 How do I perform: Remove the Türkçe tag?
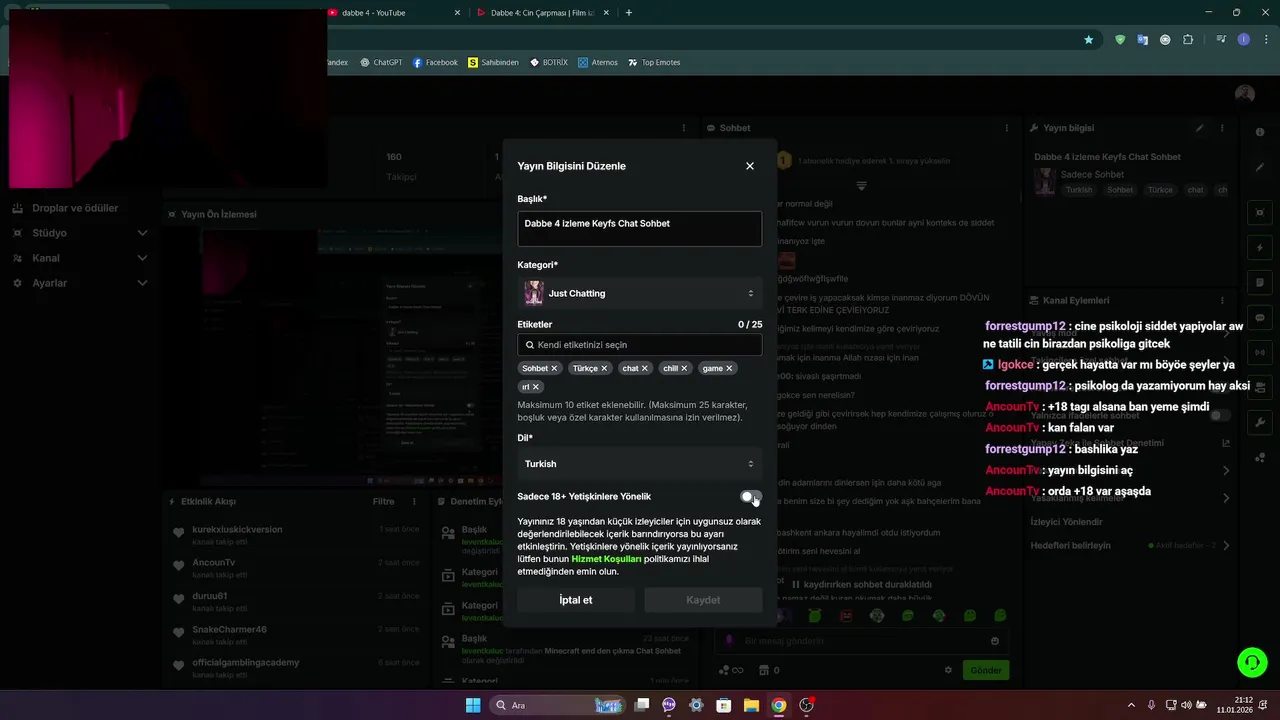point(603,368)
